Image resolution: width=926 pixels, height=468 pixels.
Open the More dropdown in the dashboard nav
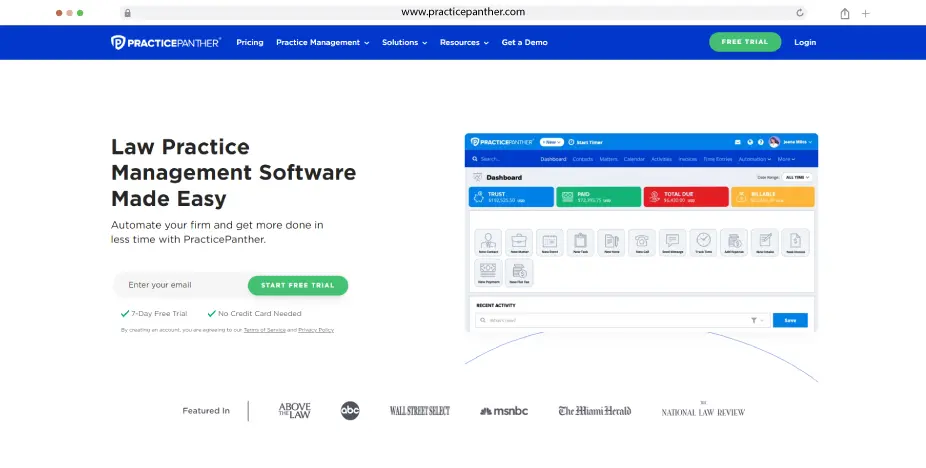(x=786, y=159)
